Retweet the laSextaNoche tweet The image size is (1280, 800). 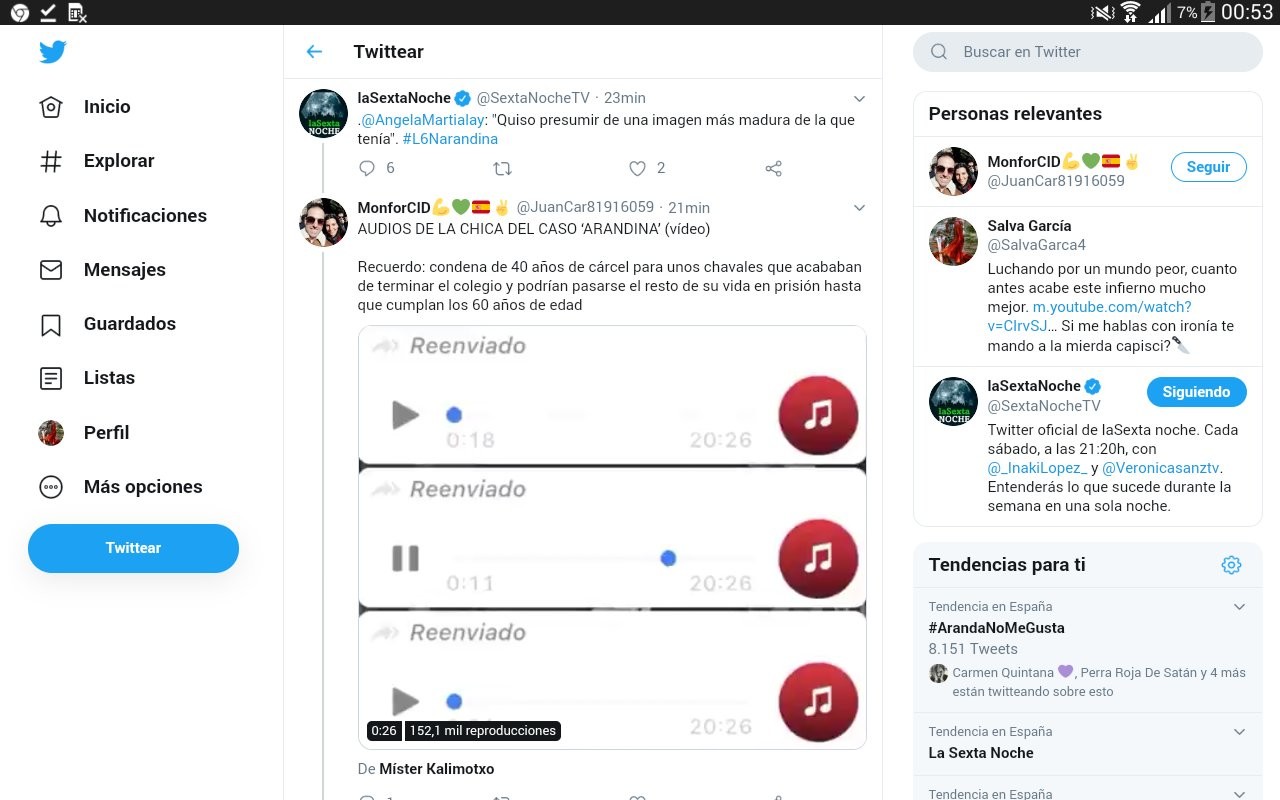coord(503,168)
